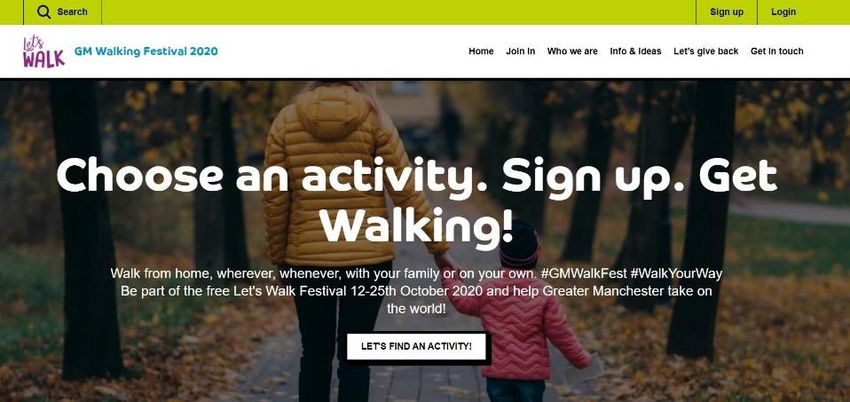The image size is (850, 402).
Task: Click the #WalkYourWay hashtag text
Action: (677, 273)
